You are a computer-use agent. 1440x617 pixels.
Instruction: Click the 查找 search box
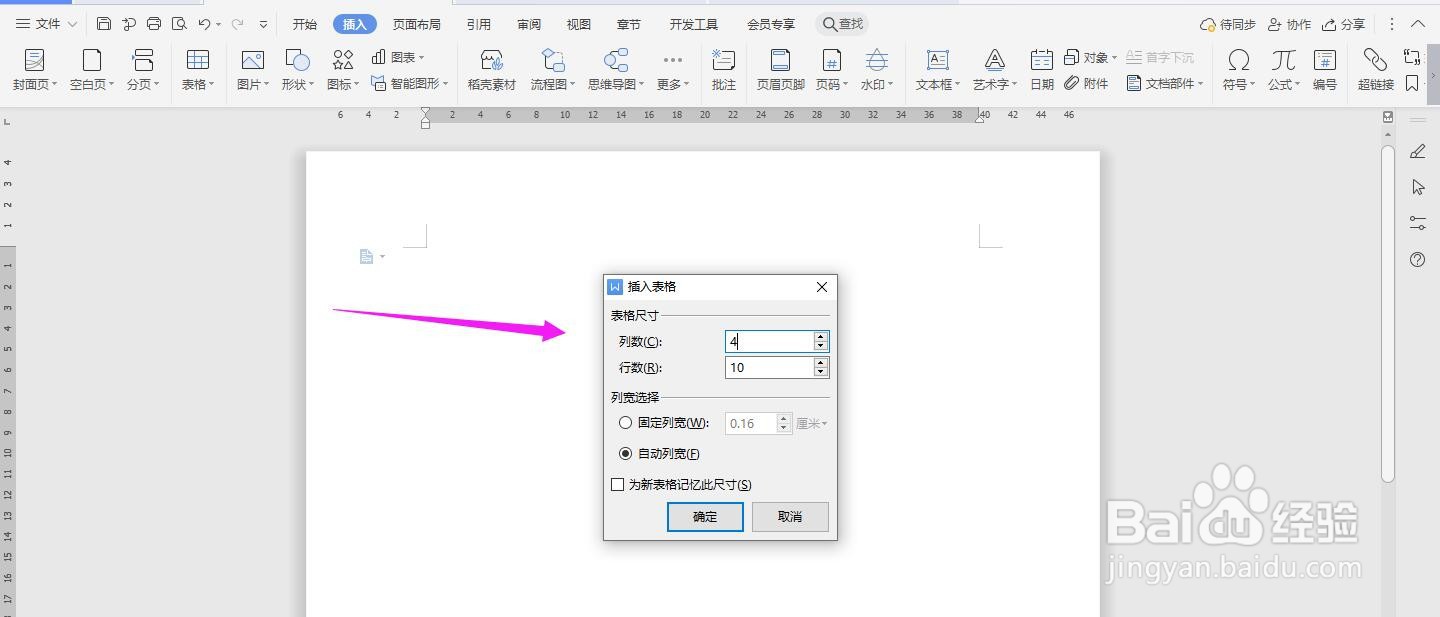[x=842, y=24]
